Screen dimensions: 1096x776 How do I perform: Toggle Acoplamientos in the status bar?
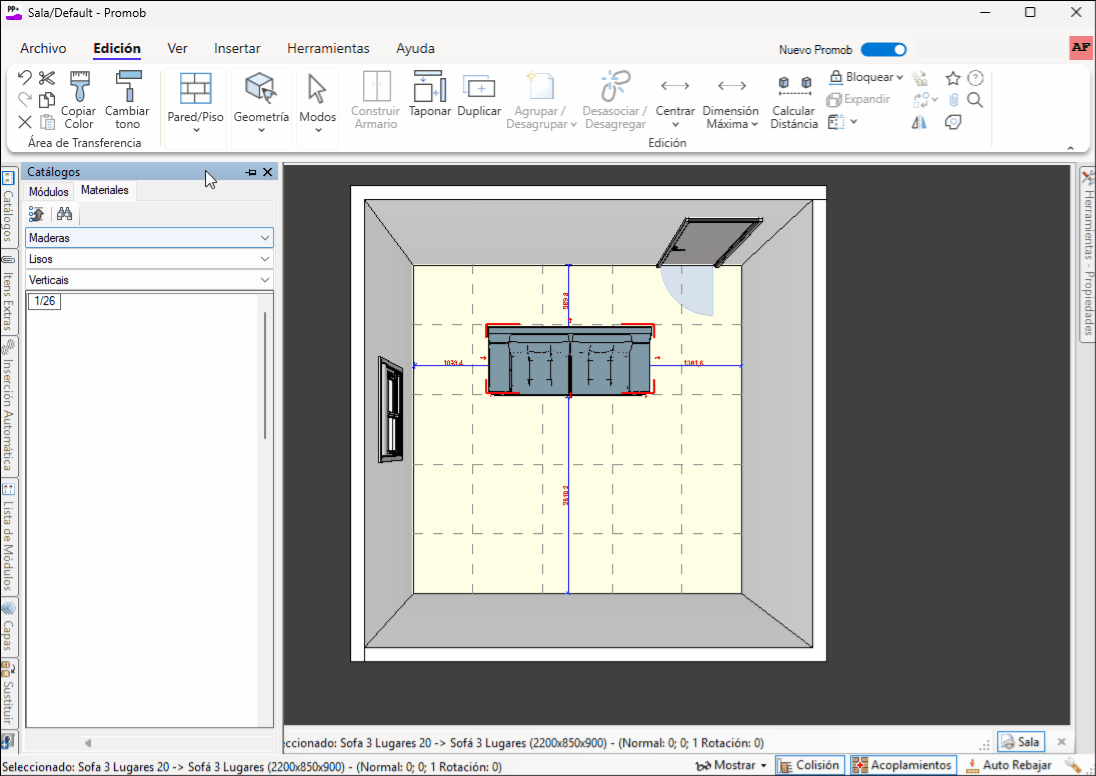click(x=902, y=765)
